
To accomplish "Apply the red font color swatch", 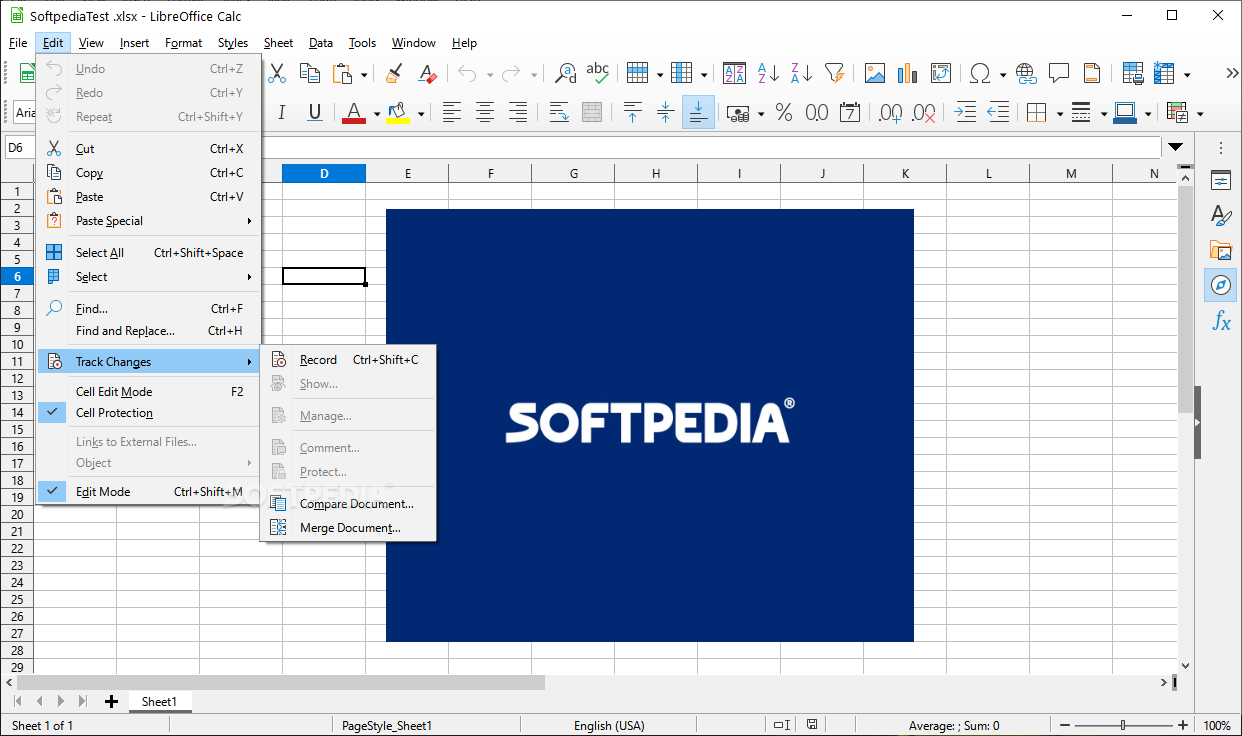I will pyautogui.click(x=354, y=113).
